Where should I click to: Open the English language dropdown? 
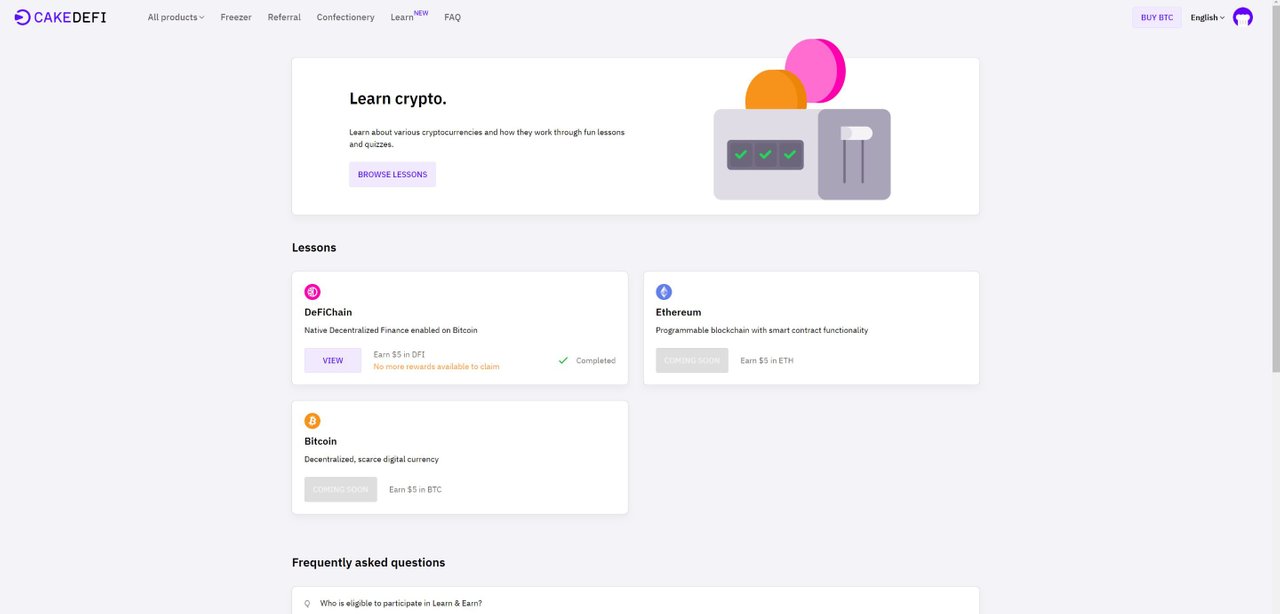point(1207,17)
